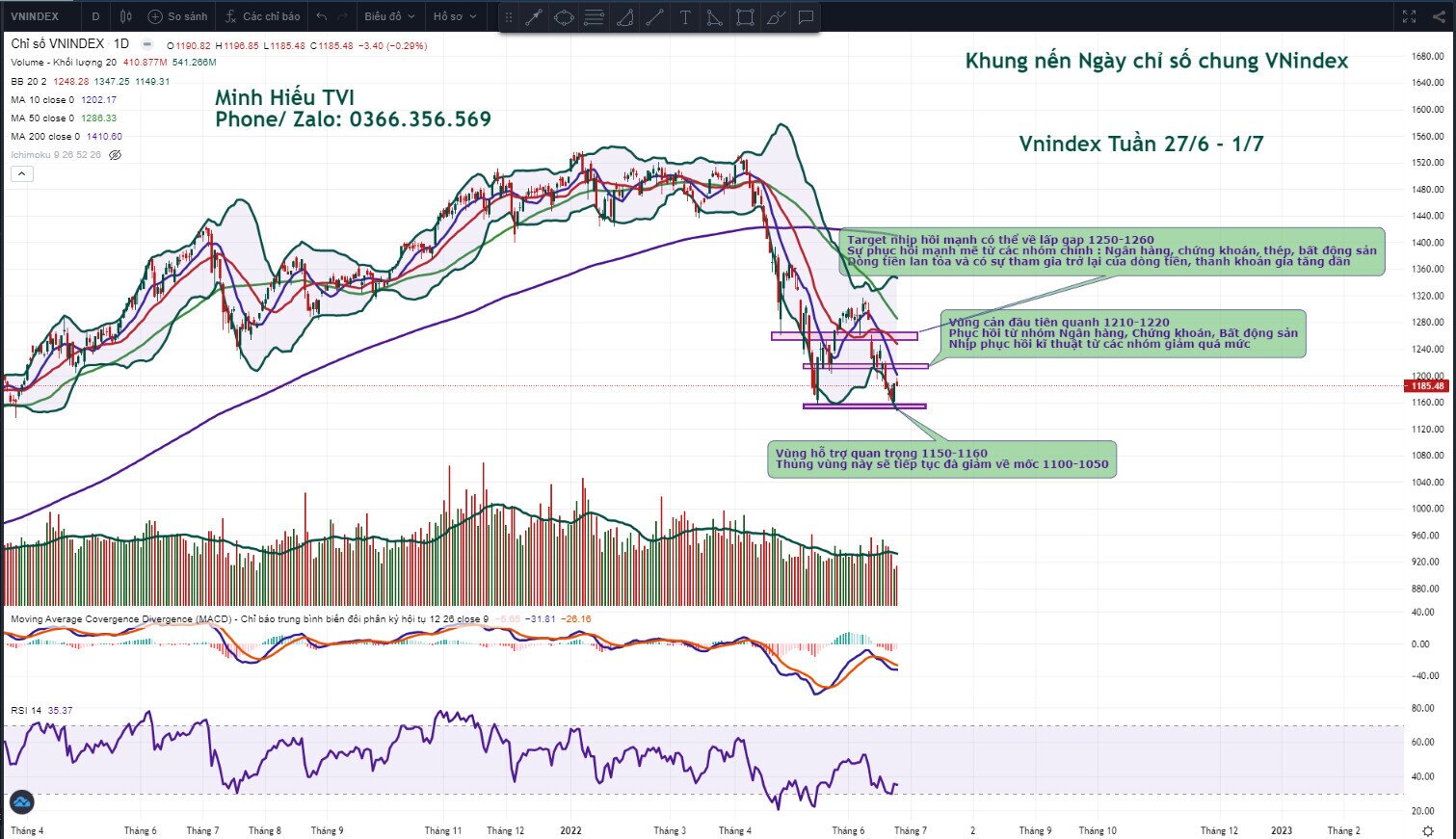Grab the drawing toolbar drag handle

click(509, 17)
